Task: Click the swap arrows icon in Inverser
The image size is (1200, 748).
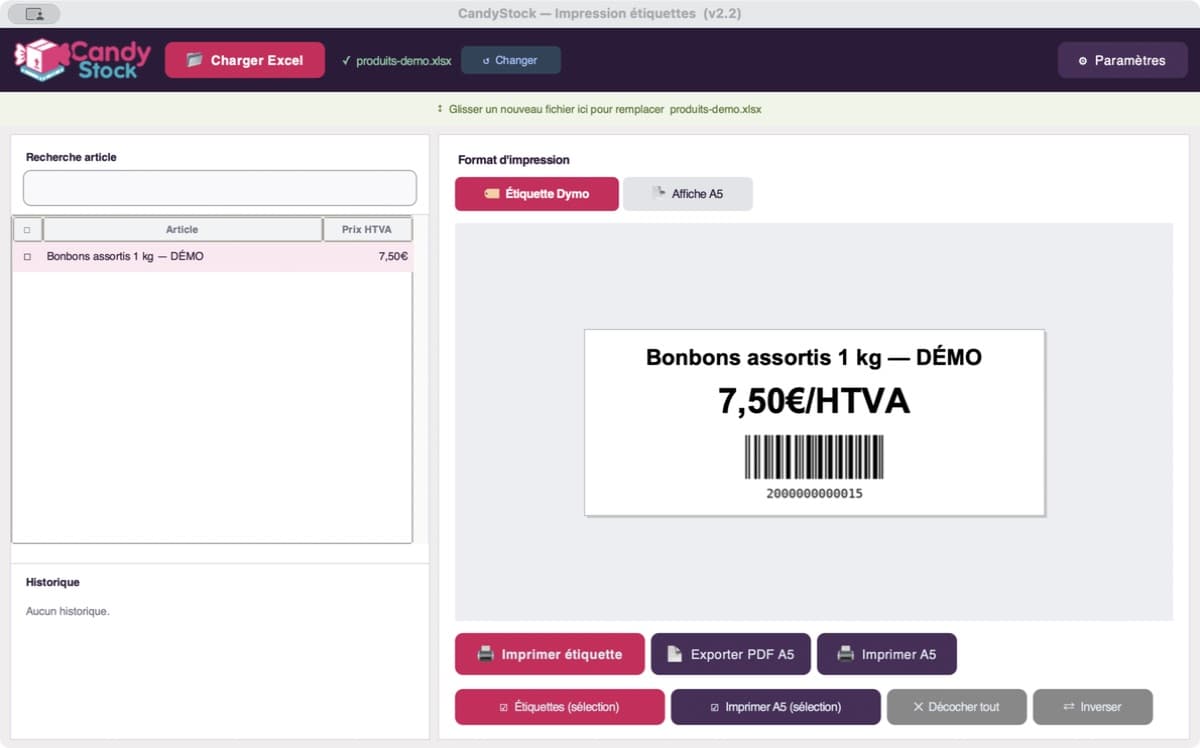Action: pos(1068,707)
